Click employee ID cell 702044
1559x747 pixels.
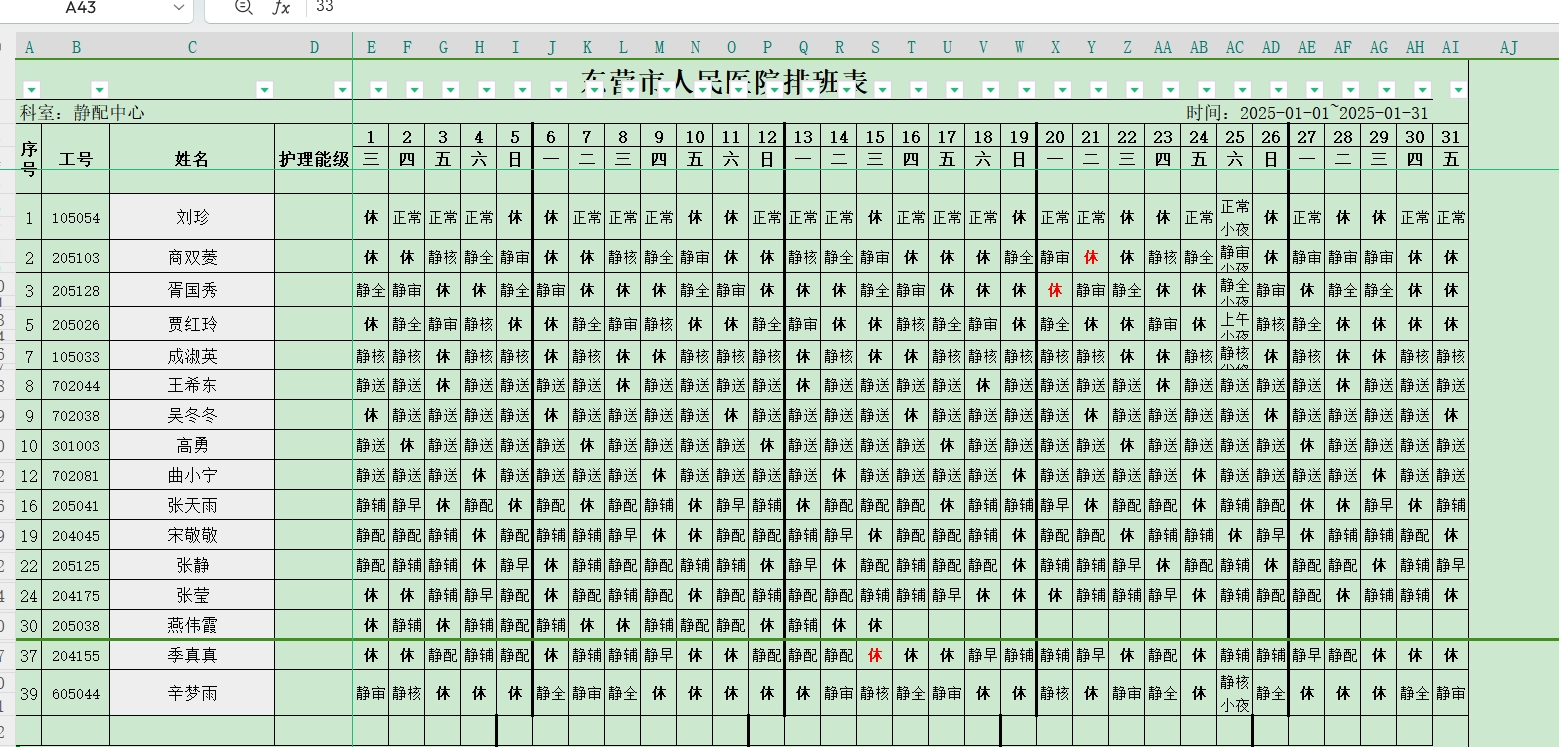[x=76, y=386]
